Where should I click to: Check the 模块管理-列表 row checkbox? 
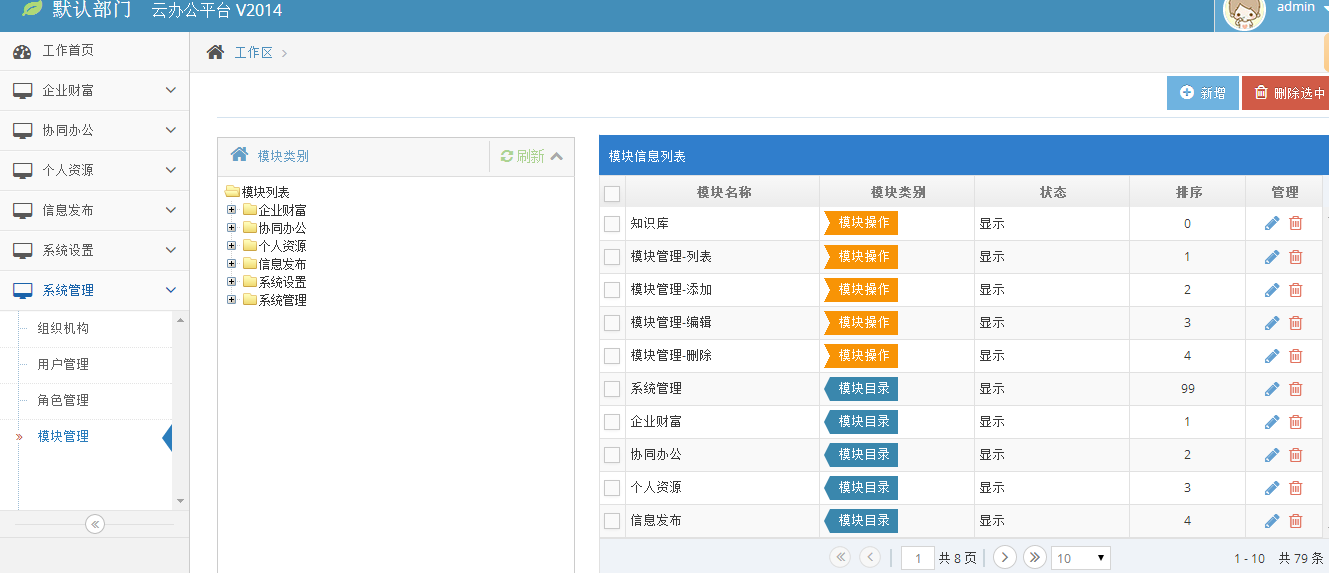[x=612, y=257]
